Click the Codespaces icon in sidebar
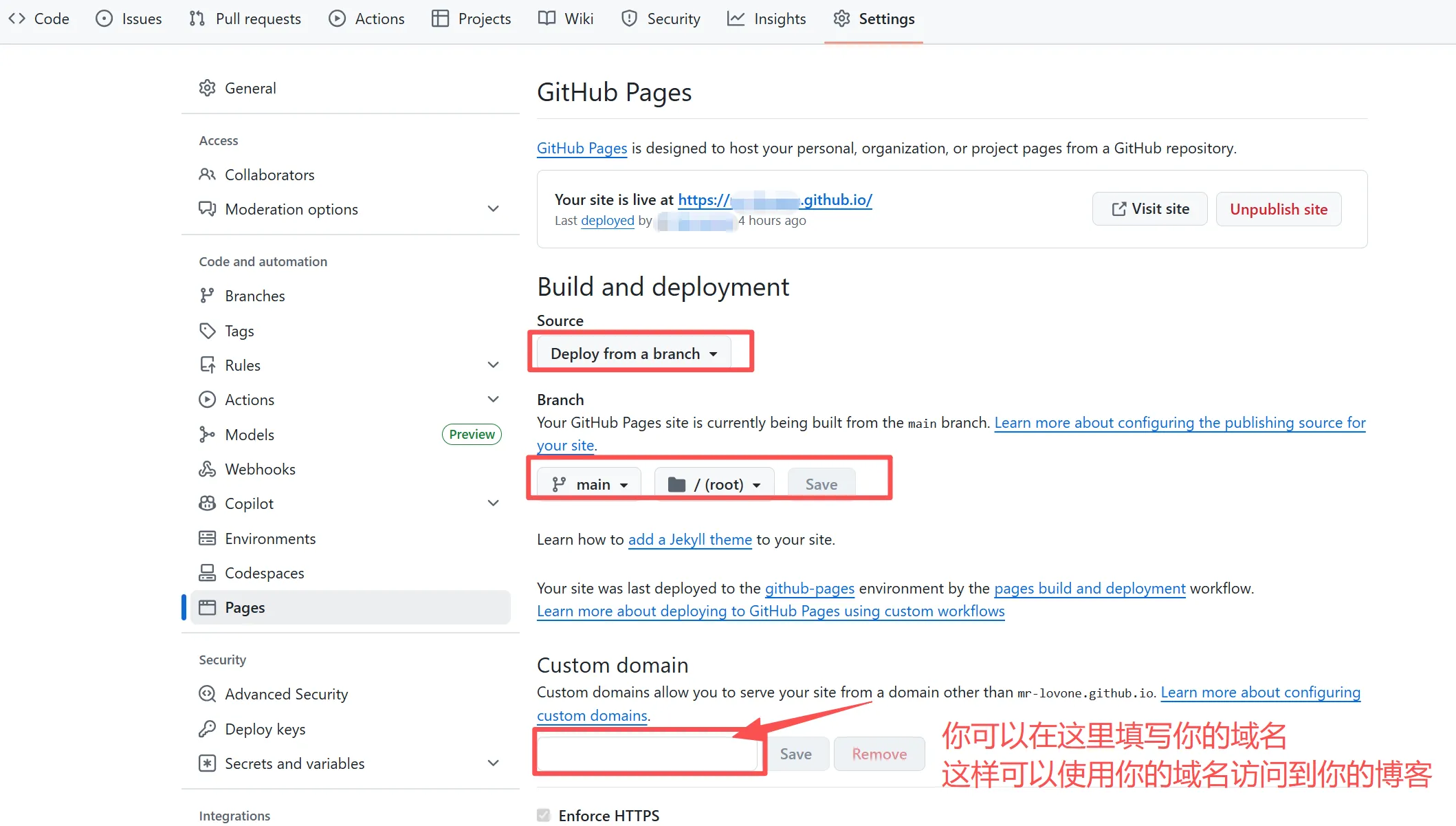The height and width of the screenshot is (826, 1456). 207,573
